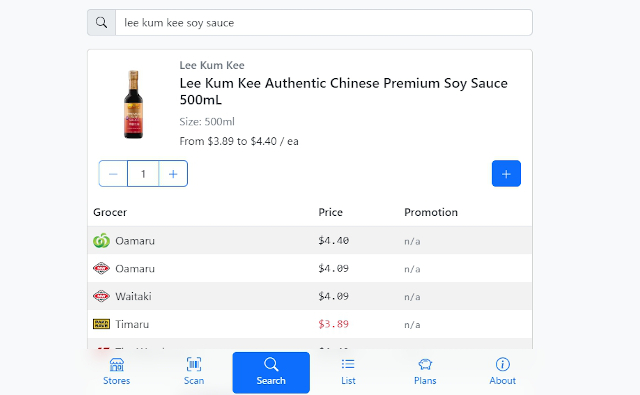Screen dimensions: 640x395
Task: Click the green Countdown logo for Oamaru
Action: click(101, 241)
